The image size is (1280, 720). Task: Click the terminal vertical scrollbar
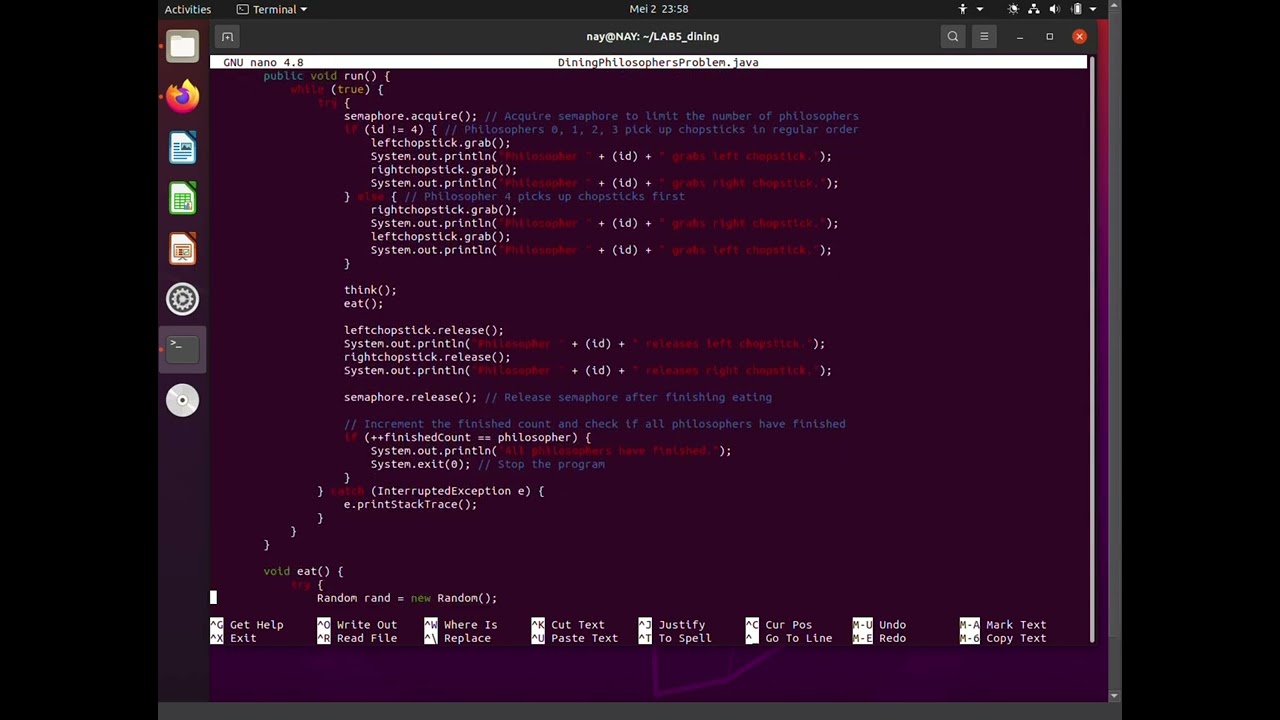point(1092,350)
